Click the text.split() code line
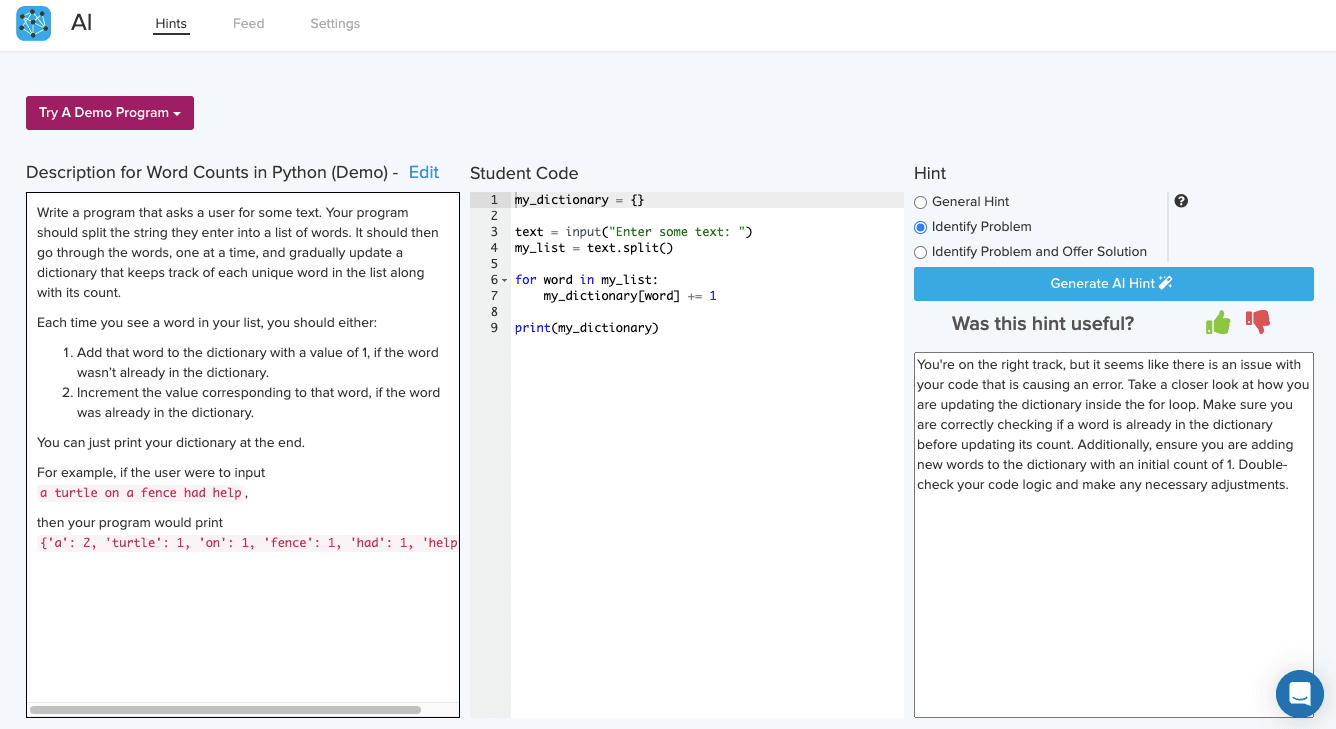The image size is (1336, 729). click(x=594, y=248)
